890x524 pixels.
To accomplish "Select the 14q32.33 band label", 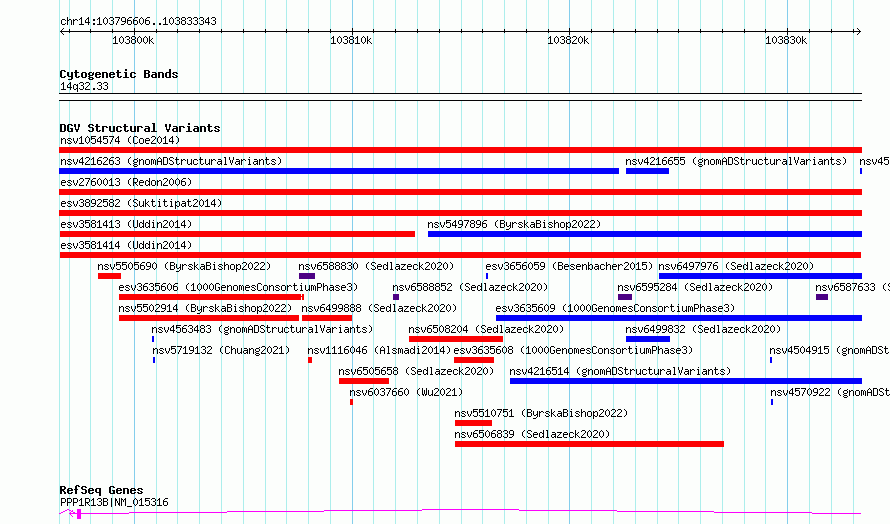I will point(84,86).
